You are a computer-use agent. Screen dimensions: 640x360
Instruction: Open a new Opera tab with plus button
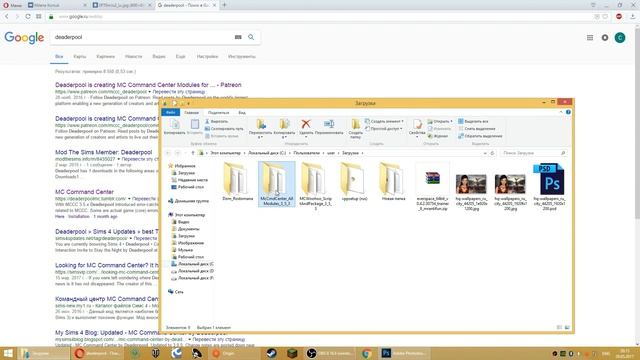point(224,5)
